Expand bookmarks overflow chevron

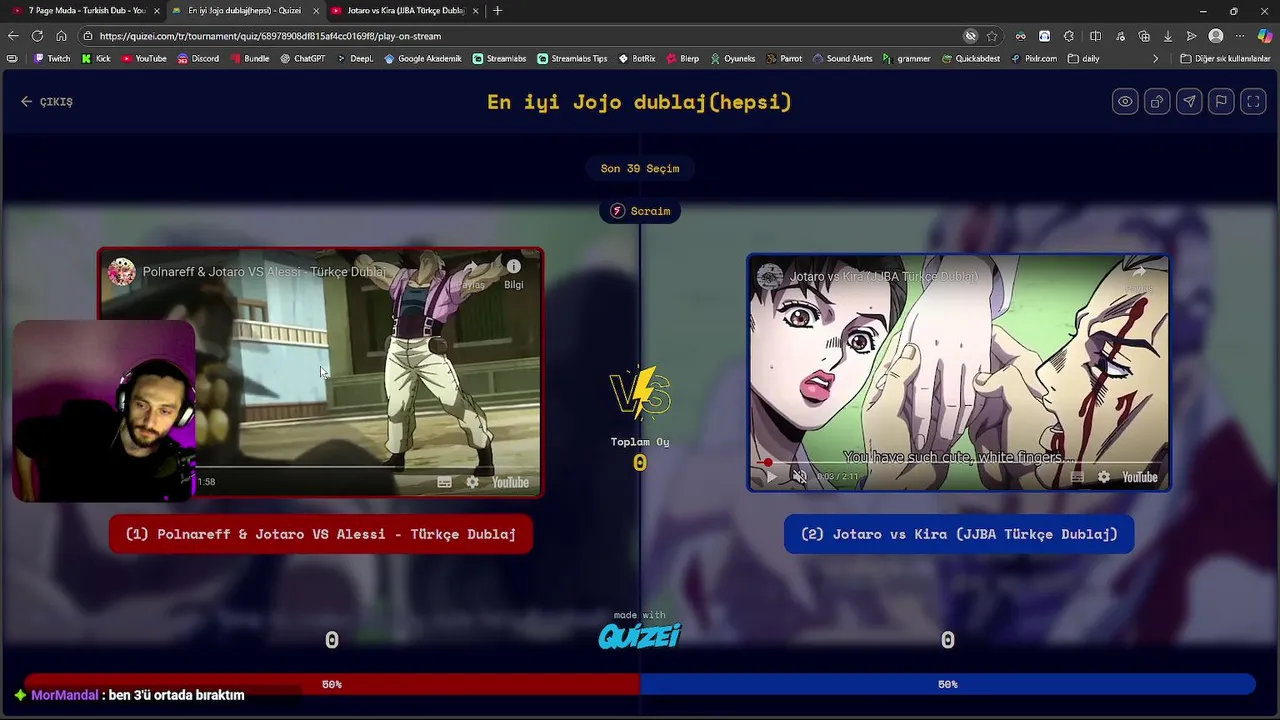(1155, 58)
